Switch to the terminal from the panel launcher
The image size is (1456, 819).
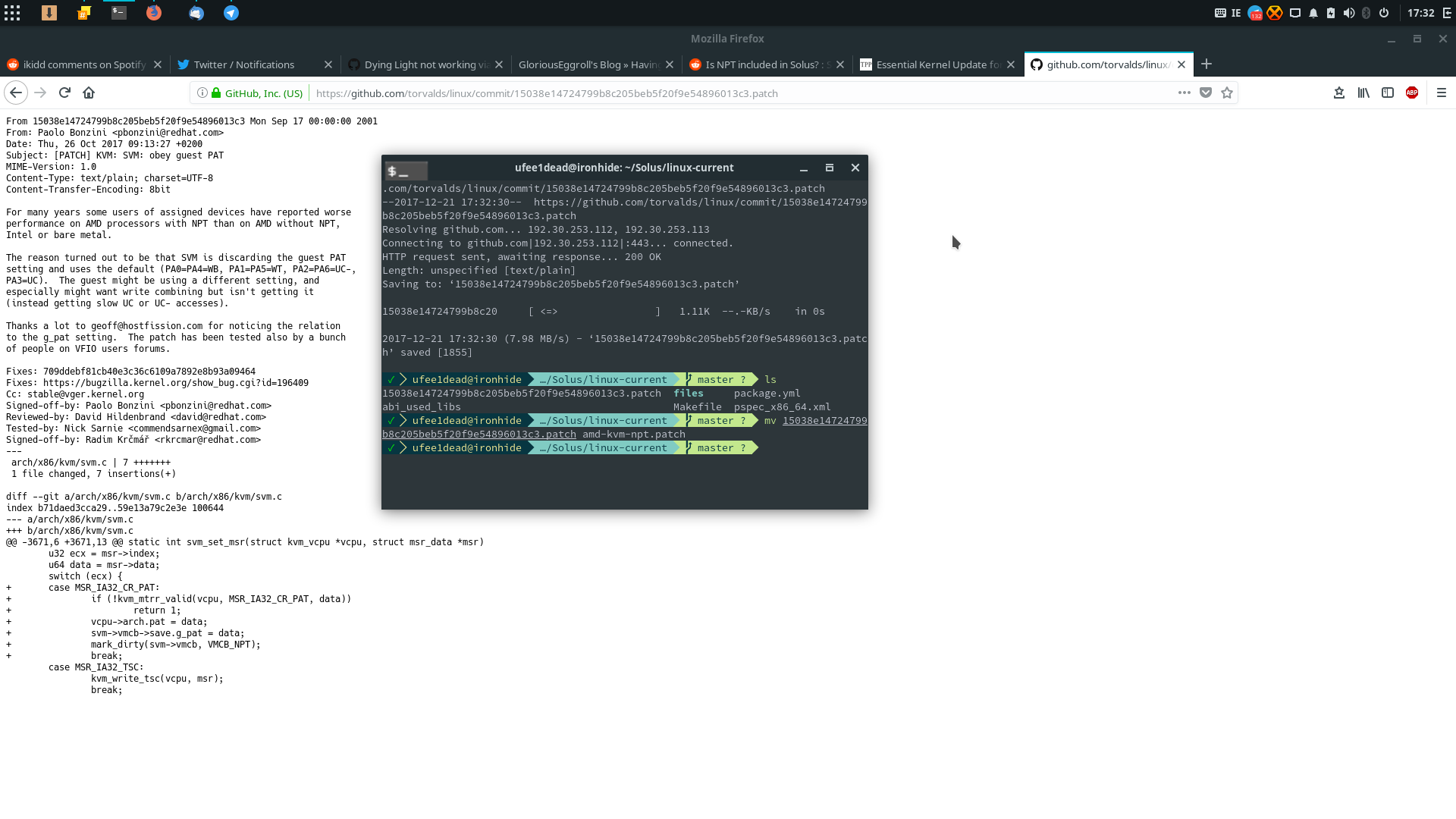(x=119, y=13)
